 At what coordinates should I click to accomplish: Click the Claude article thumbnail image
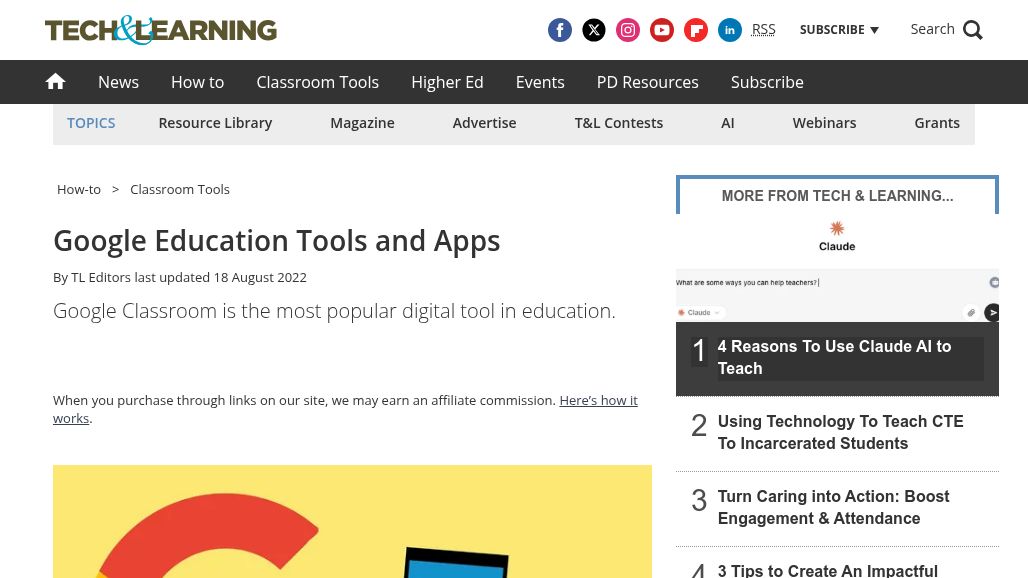tap(837, 269)
